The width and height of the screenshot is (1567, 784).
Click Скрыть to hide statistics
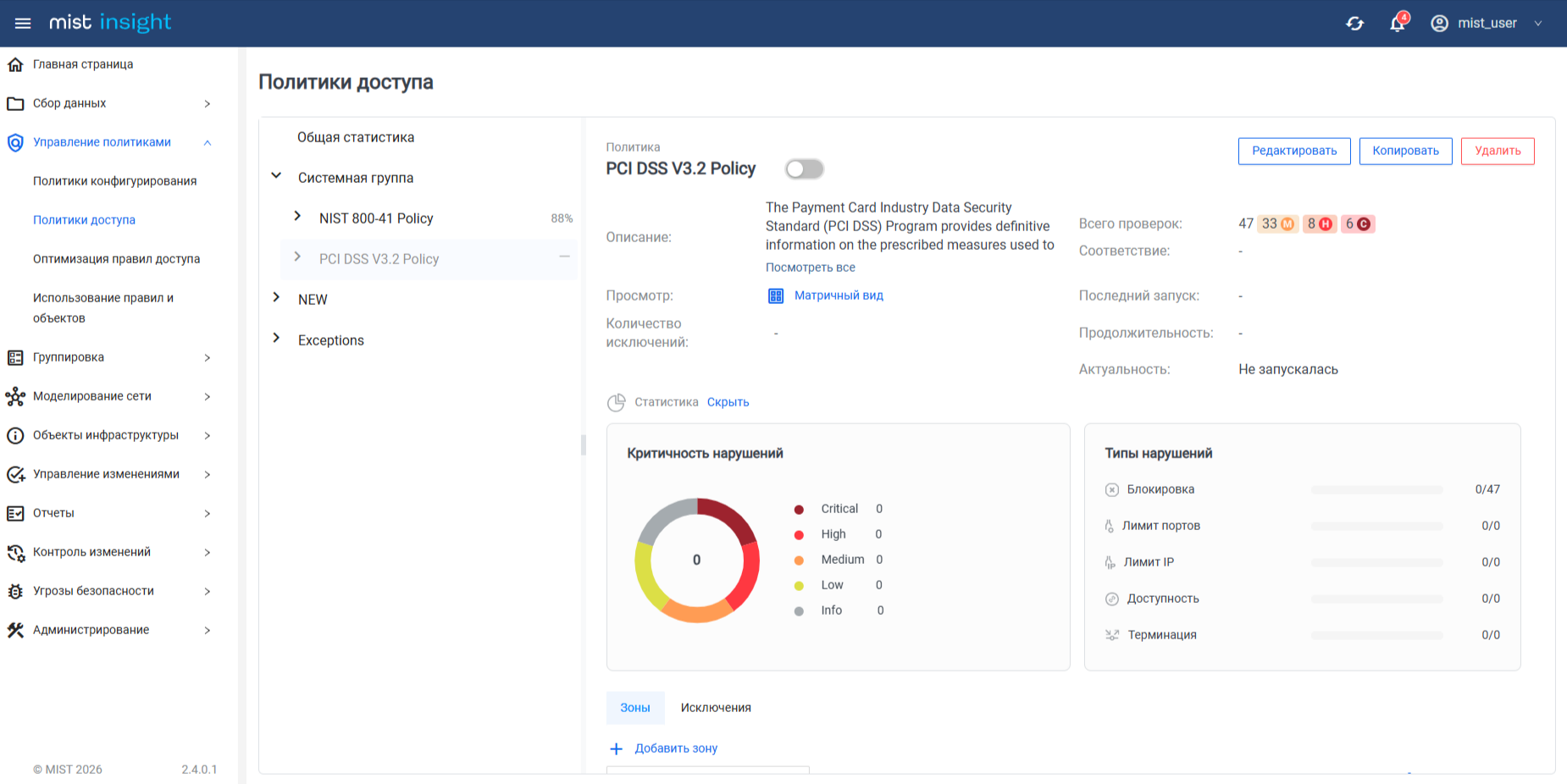[728, 402]
